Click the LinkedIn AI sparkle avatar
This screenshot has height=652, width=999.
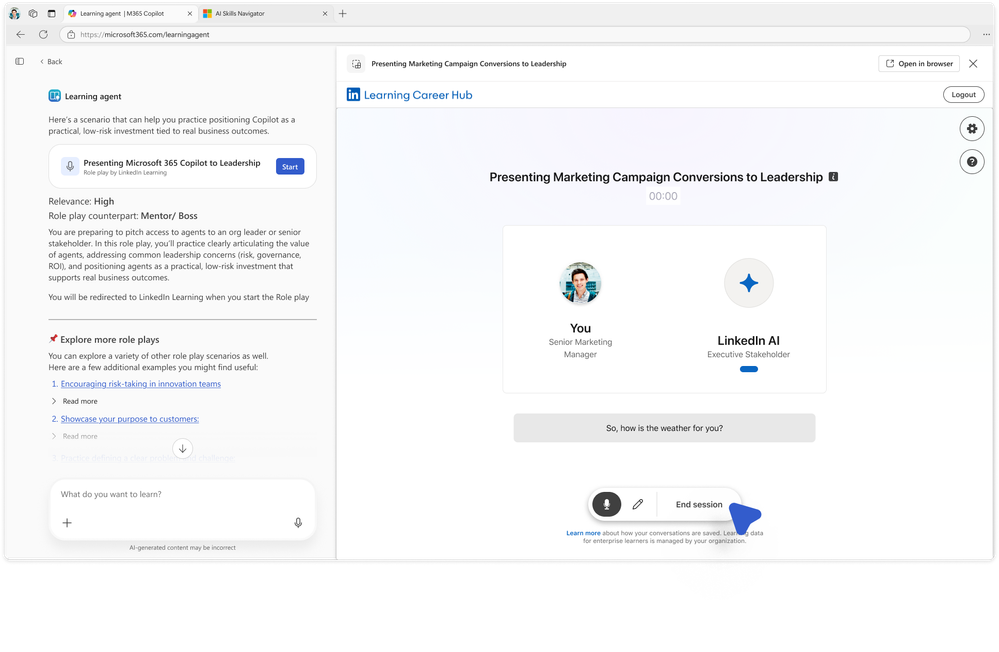coord(749,283)
